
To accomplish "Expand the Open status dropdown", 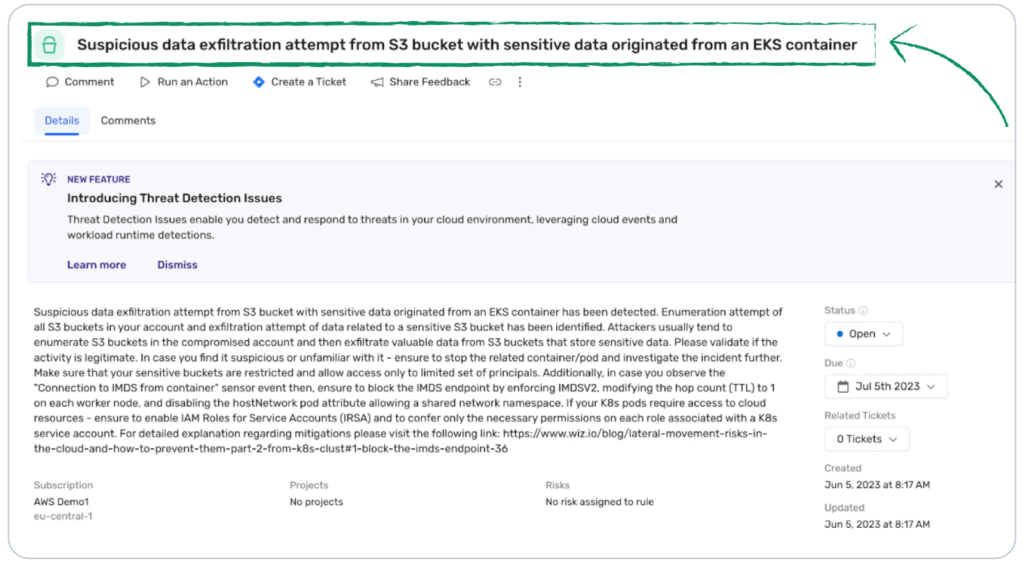I will click(x=863, y=334).
